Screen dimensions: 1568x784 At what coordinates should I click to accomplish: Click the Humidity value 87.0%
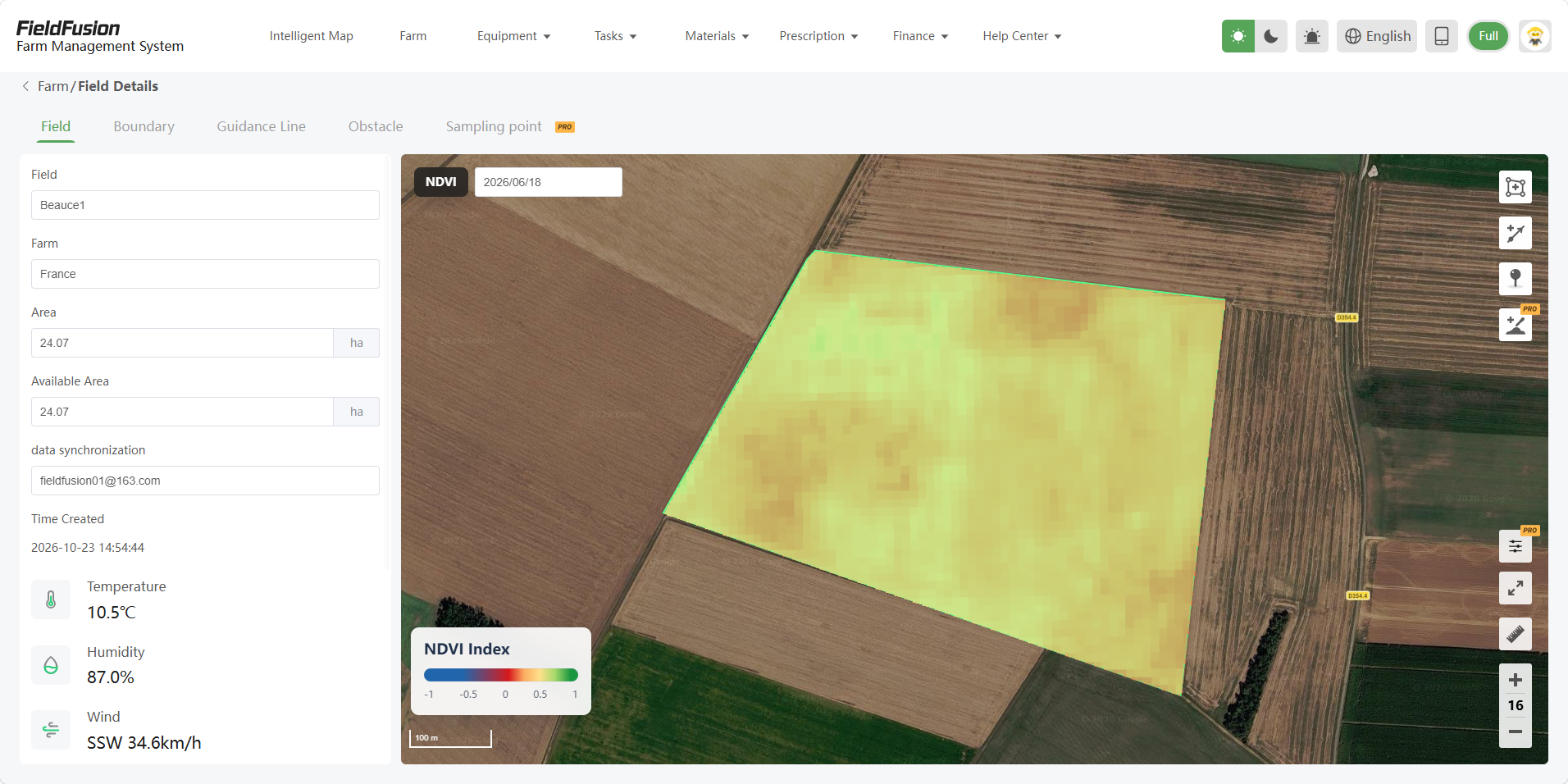pyautogui.click(x=111, y=677)
